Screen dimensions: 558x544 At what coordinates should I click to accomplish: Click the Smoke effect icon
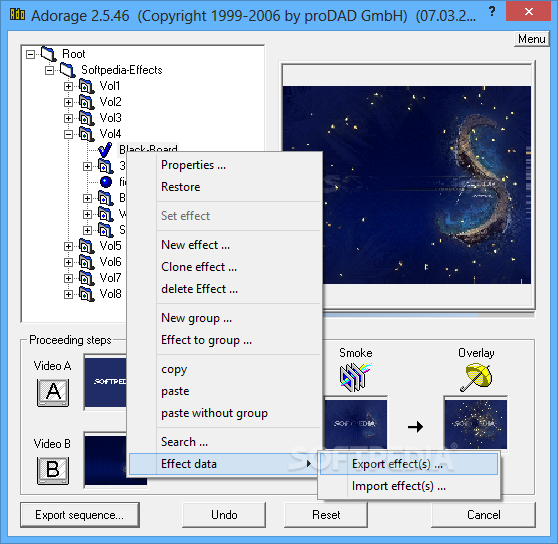coord(355,376)
